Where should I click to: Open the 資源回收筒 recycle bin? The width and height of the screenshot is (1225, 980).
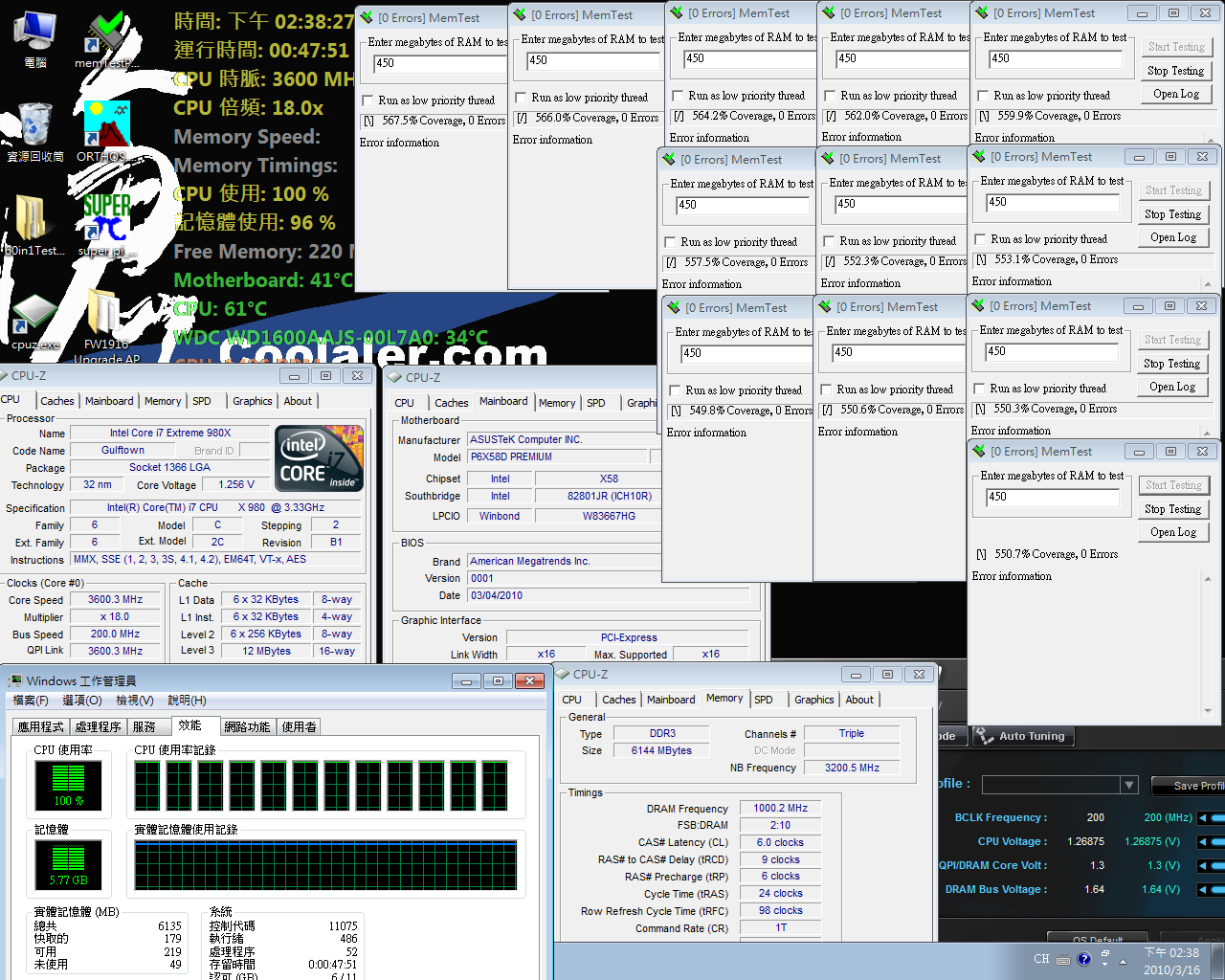pos(35,132)
